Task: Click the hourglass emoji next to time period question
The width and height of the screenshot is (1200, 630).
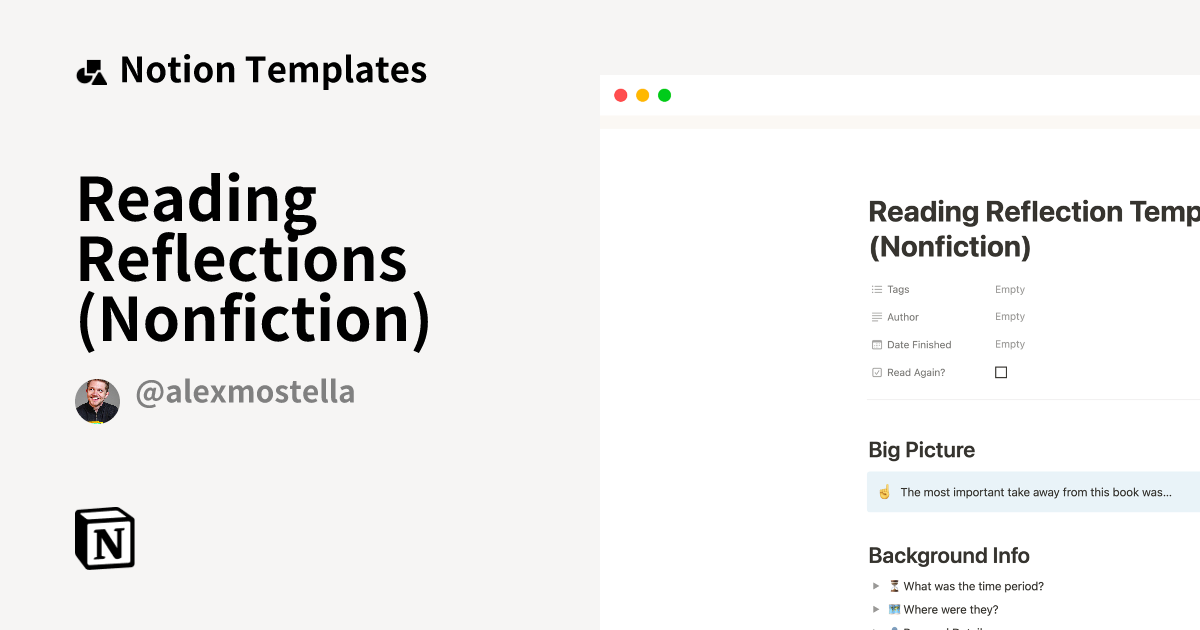Action: pyautogui.click(x=893, y=586)
